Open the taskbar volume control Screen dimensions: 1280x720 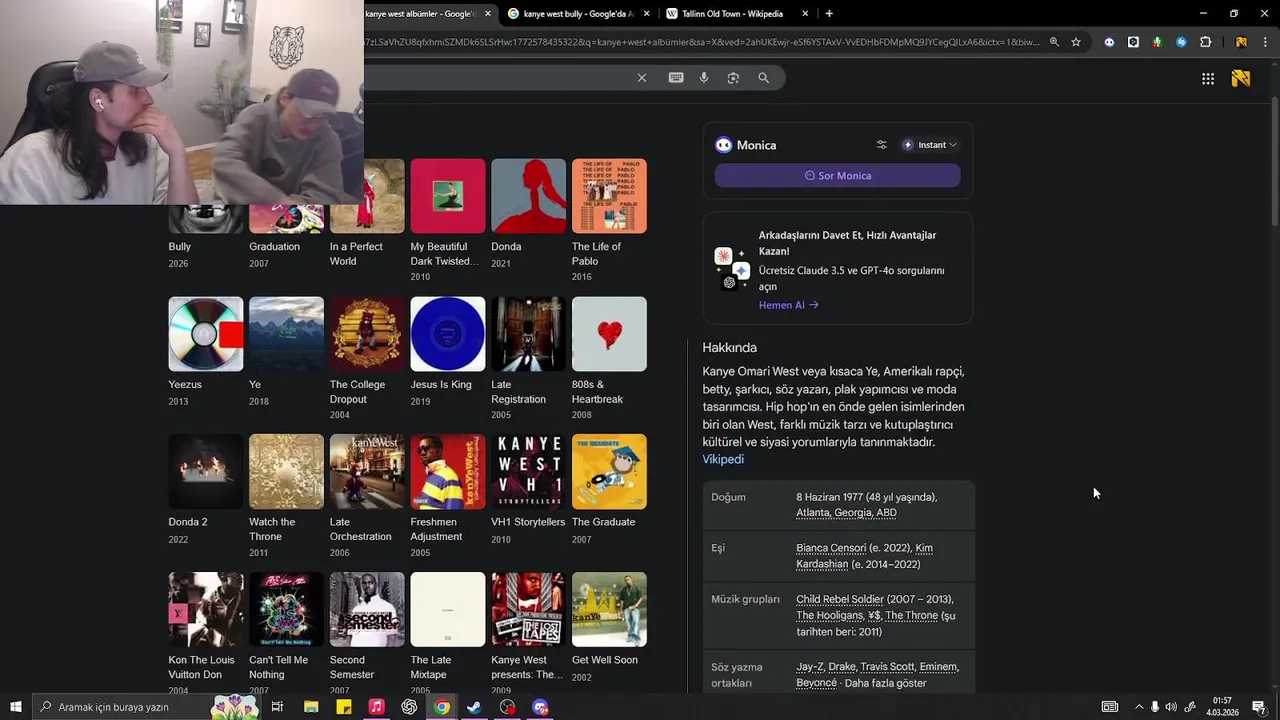pos(1171,707)
